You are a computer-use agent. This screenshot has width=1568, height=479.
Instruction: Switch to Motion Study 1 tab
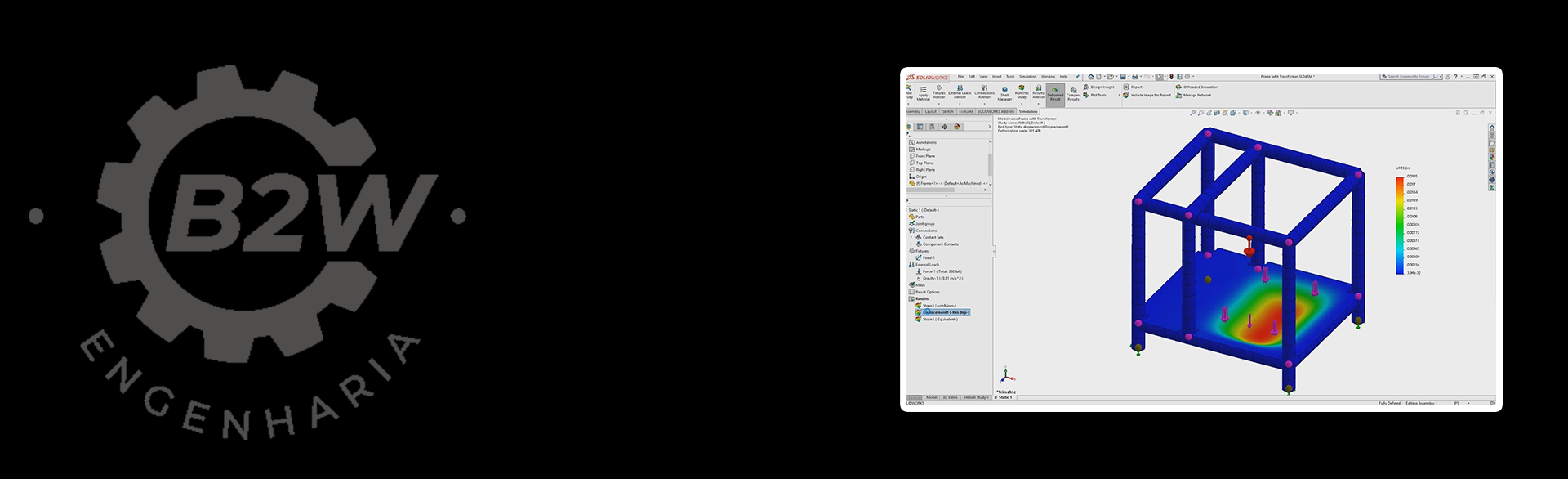[976, 397]
